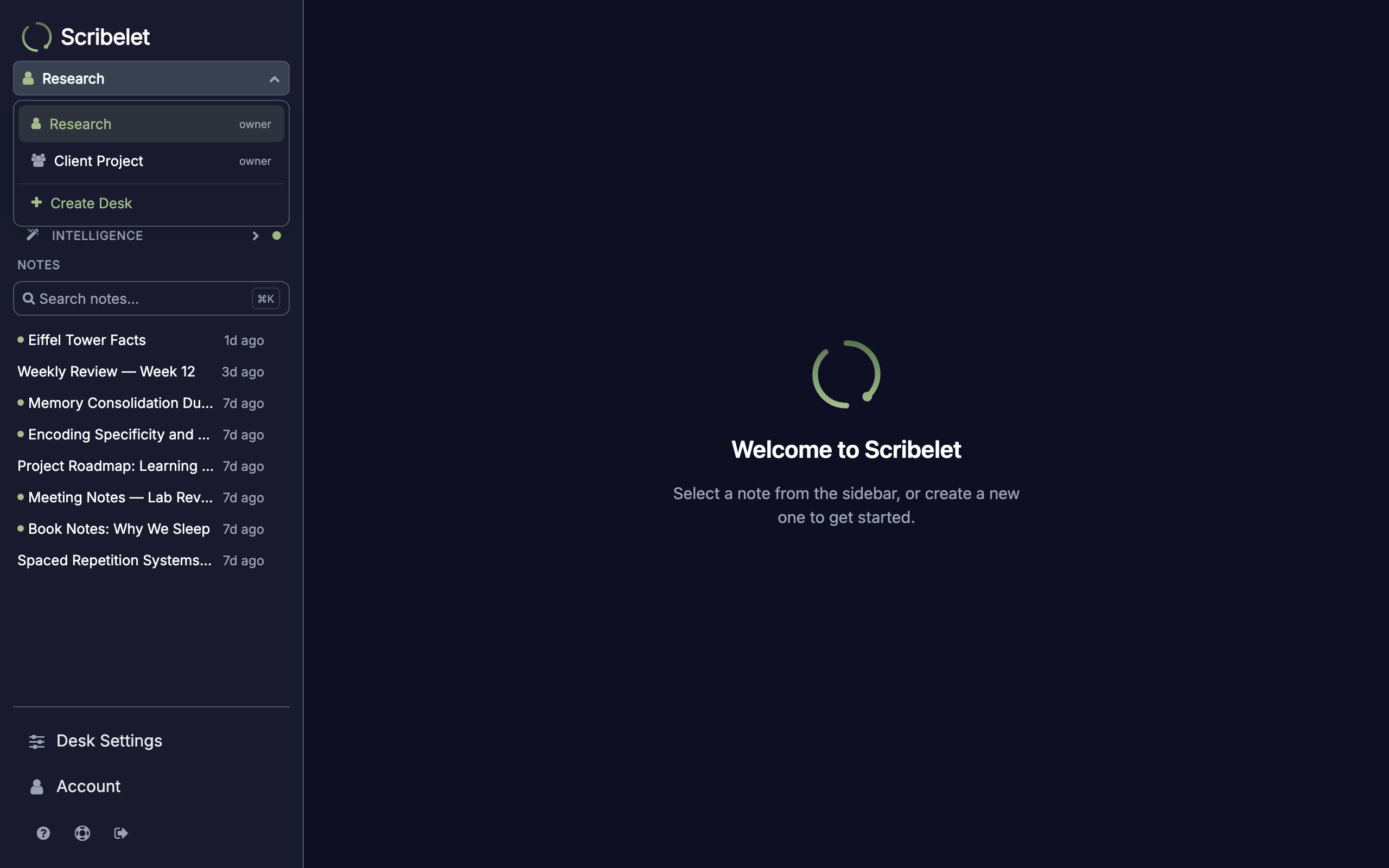Click the ⌘K shortcut badge
Viewport: 1389px width, 868px height.
[266, 298]
